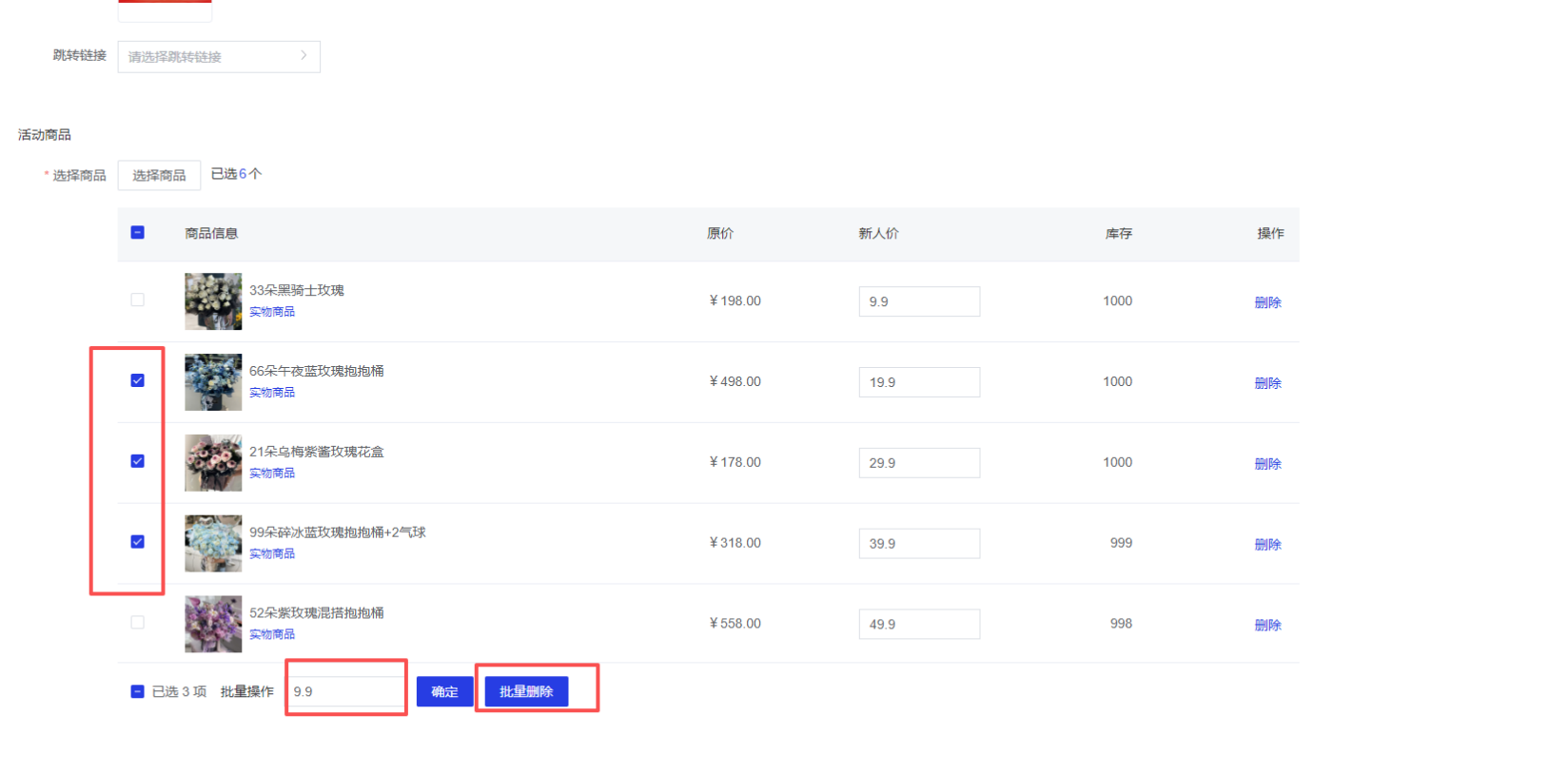Toggle the 已选 3 项 footer checkbox
The width and height of the screenshot is (1568, 774).
[138, 691]
